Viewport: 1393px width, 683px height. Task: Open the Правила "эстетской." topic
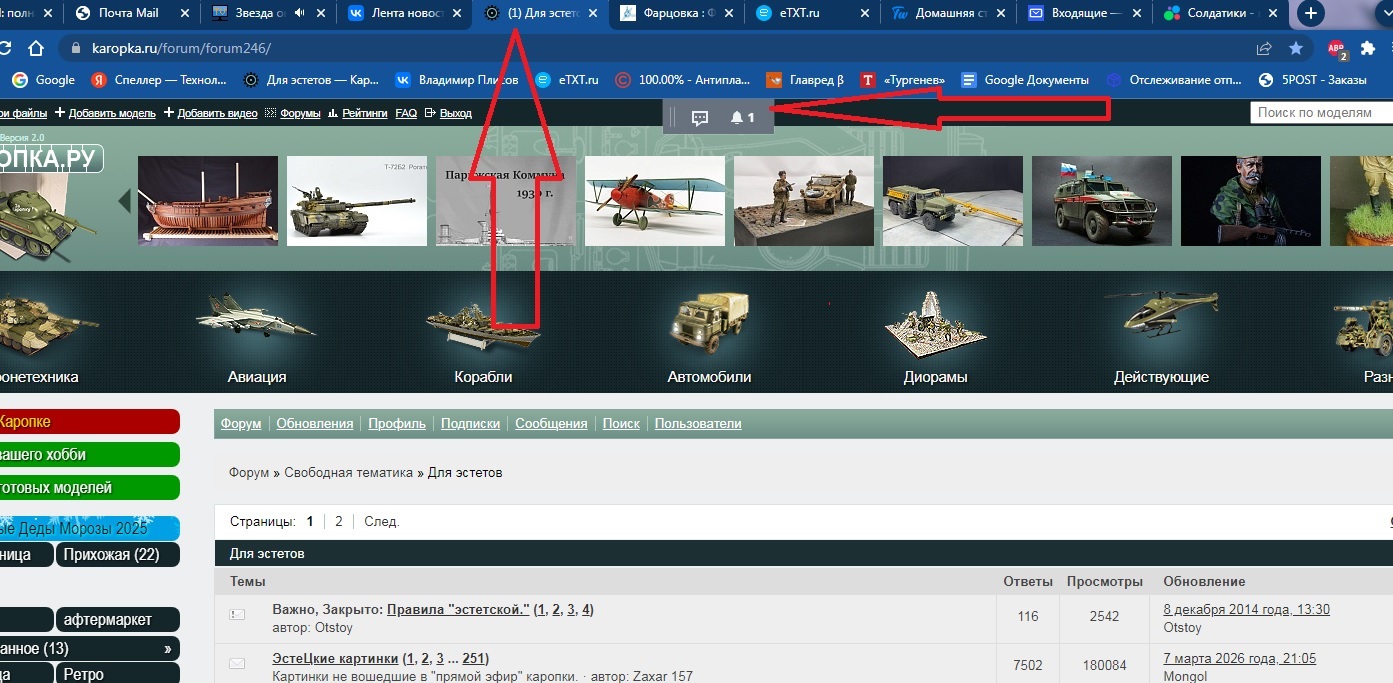[458, 609]
